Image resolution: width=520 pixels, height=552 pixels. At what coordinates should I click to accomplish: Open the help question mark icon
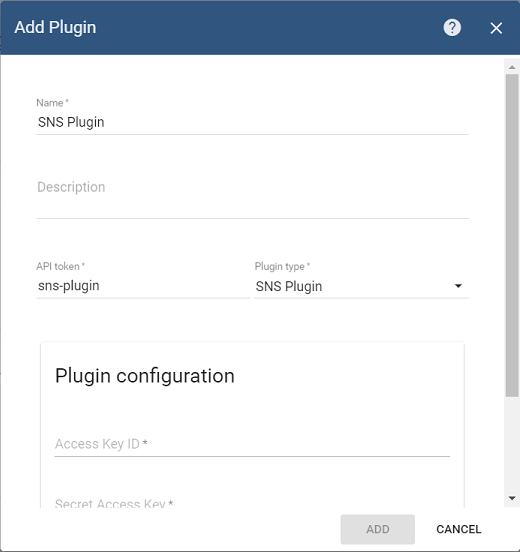[452, 27]
